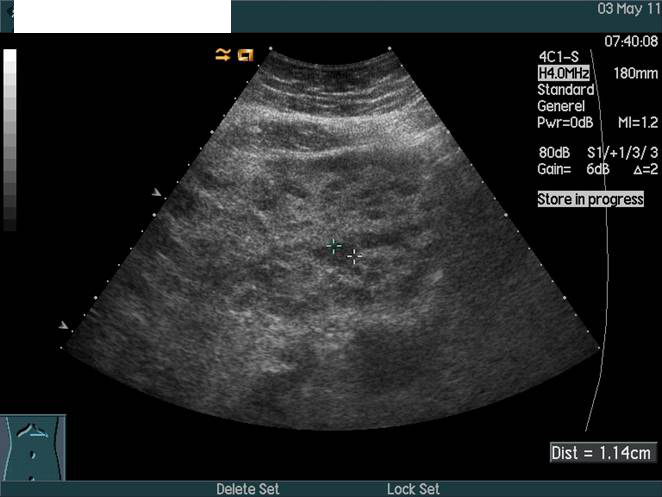This screenshot has width=662, height=497.
Task: Click the Standard preset label
Action: (x=565, y=90)
